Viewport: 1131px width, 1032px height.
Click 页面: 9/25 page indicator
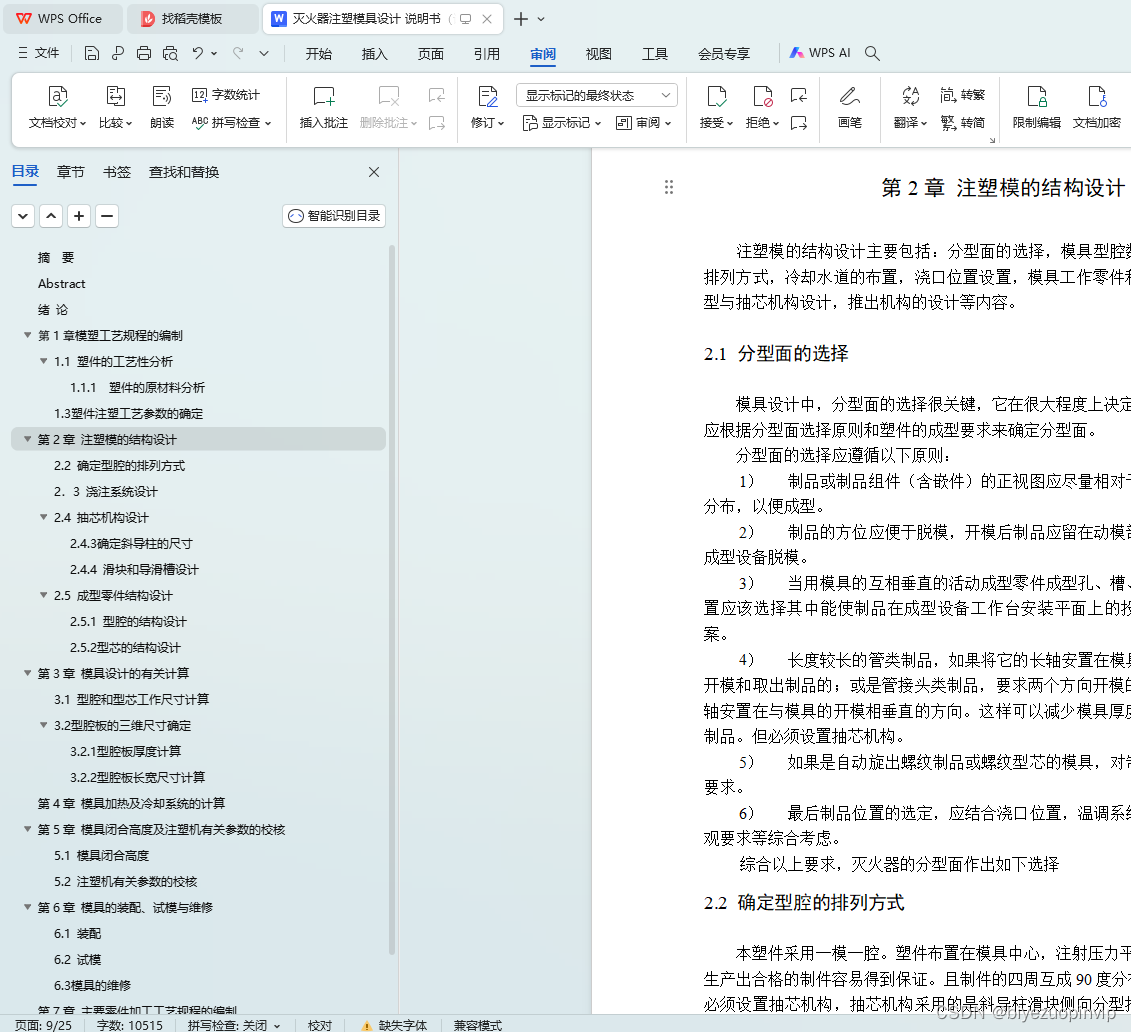(43, 1025)
